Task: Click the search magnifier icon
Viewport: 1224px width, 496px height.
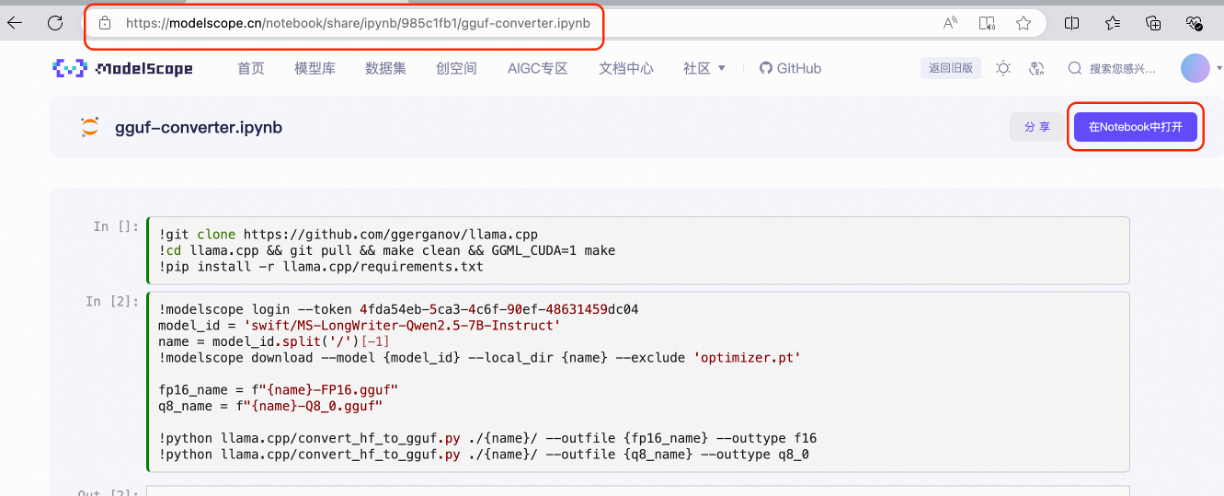Action: pos(1075,68)
